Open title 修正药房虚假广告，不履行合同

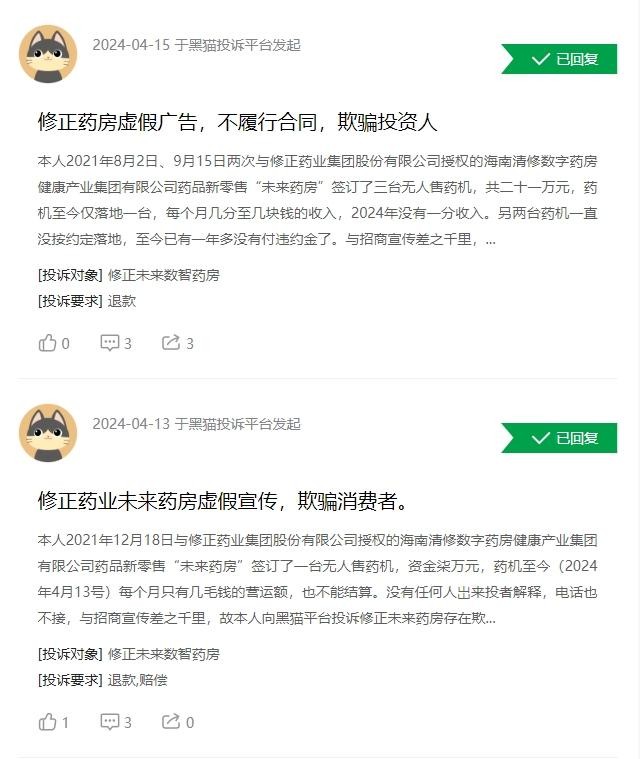237,122
